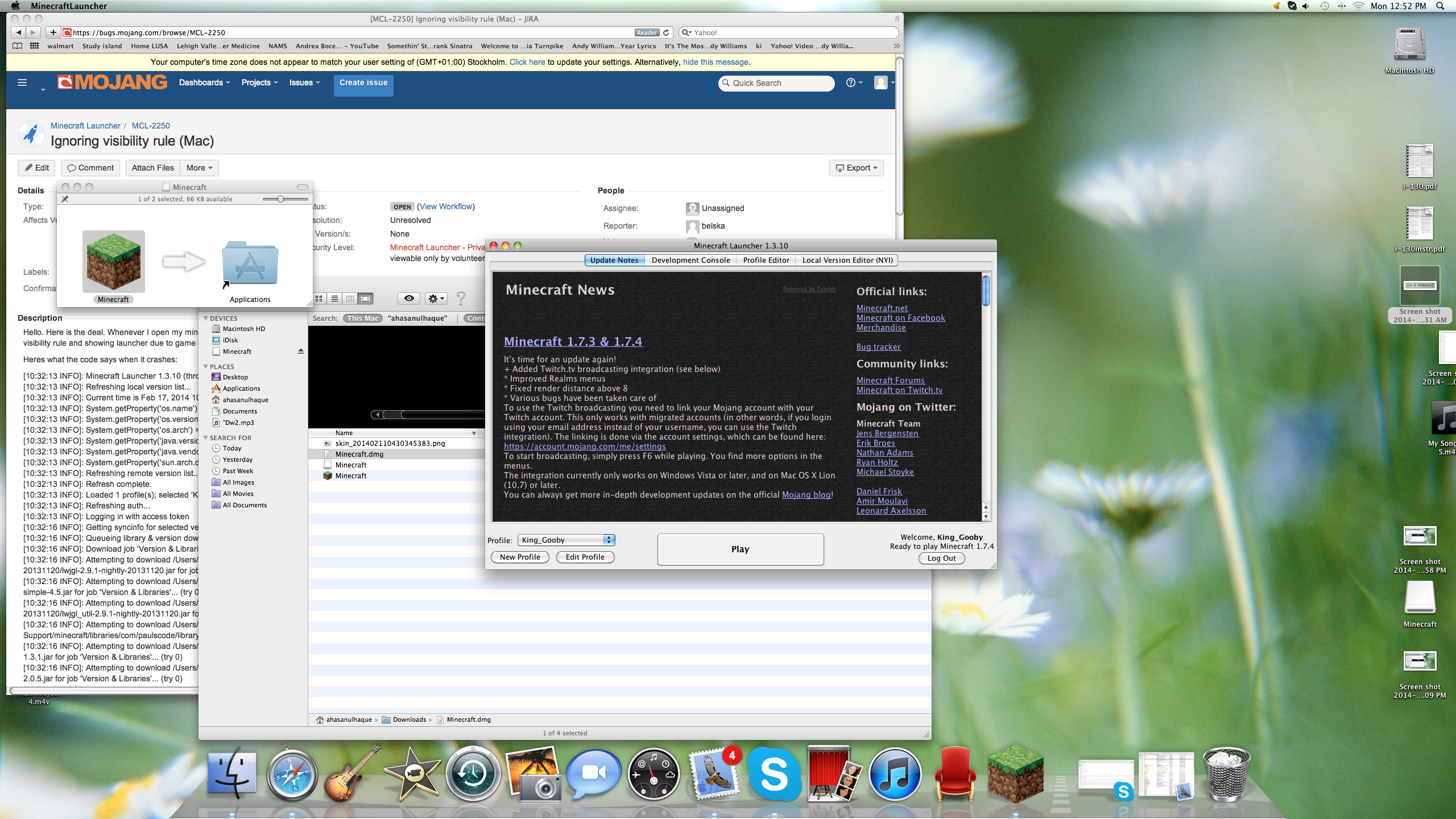This screenshot has height=819, width=1456.
Task: Switch Finder to icon view
Action: [319, 298]
